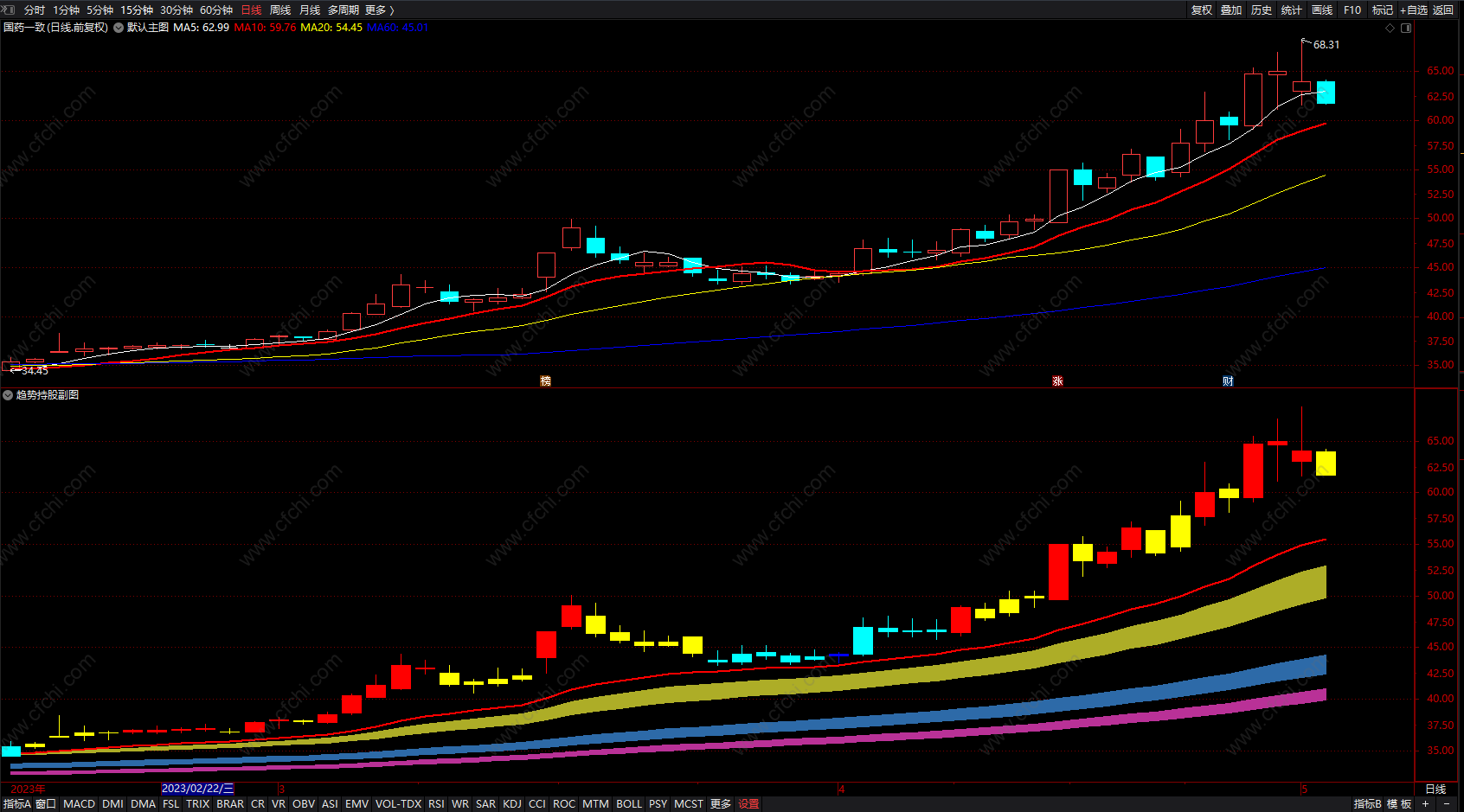Click the collapse panel icon at top-left corner

coord(10,10)
